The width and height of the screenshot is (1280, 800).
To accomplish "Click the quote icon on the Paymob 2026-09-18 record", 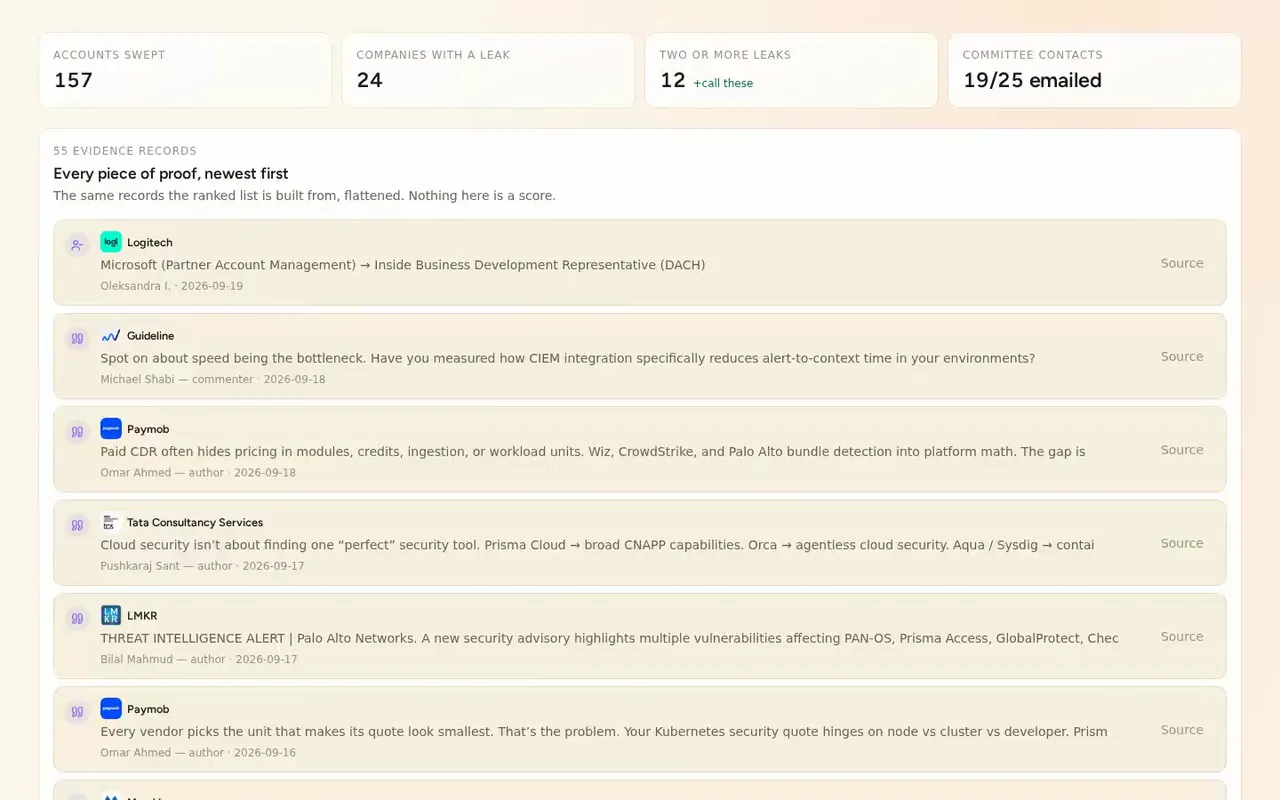I will click(x=77, y=432).
